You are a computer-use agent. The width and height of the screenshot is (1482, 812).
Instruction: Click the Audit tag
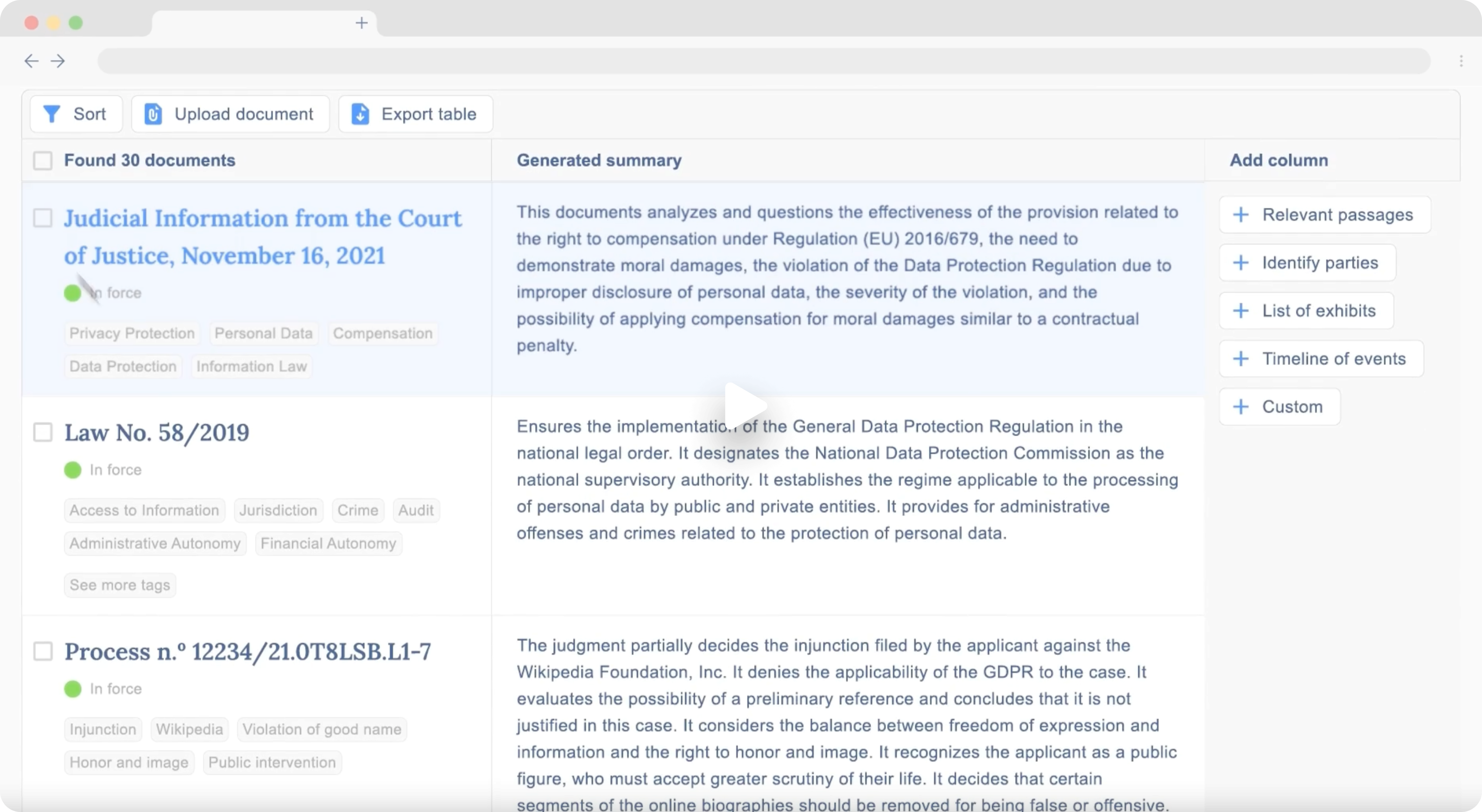(416, 511)
